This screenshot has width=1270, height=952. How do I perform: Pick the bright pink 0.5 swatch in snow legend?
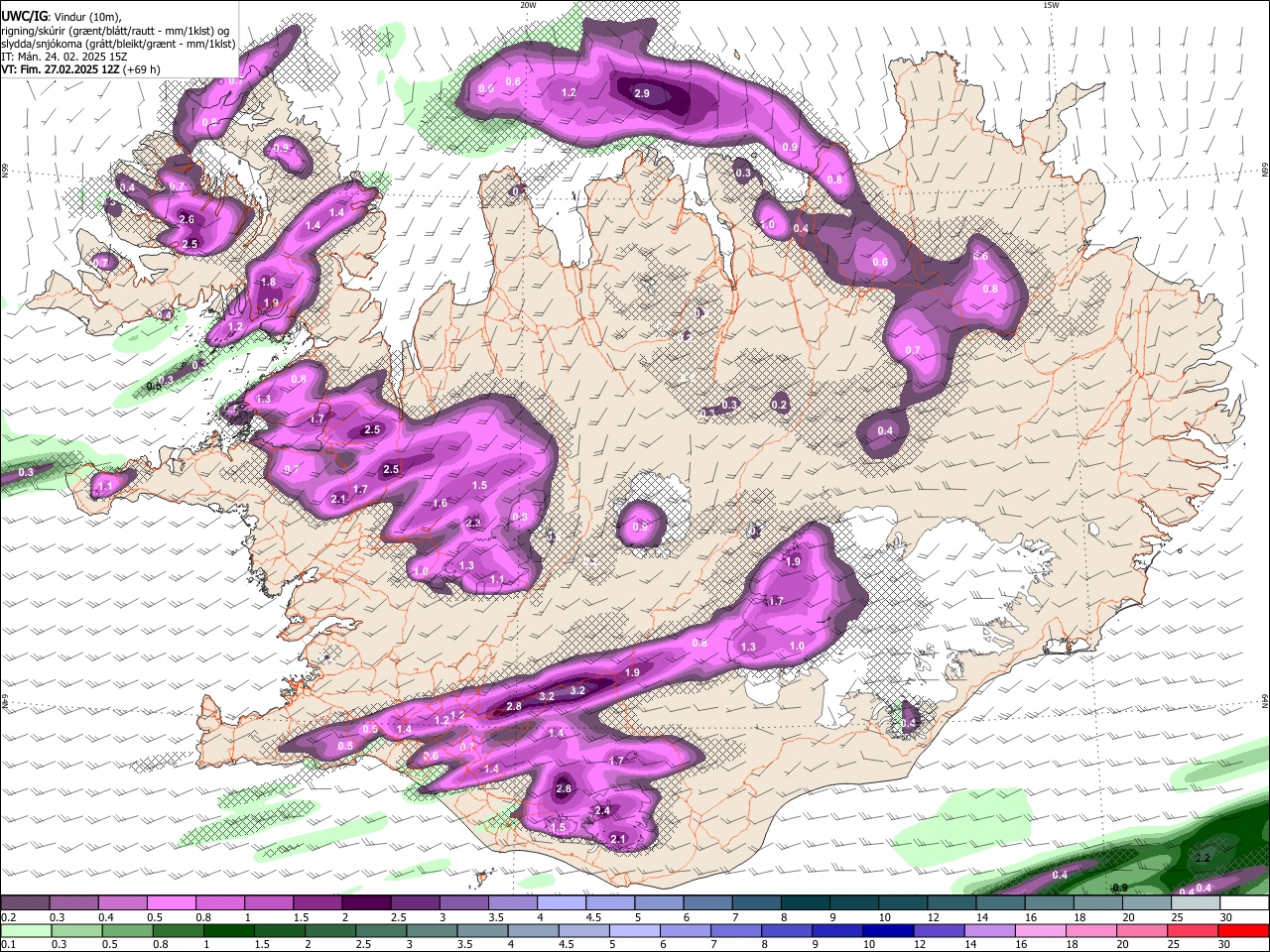tap(171, 903)
